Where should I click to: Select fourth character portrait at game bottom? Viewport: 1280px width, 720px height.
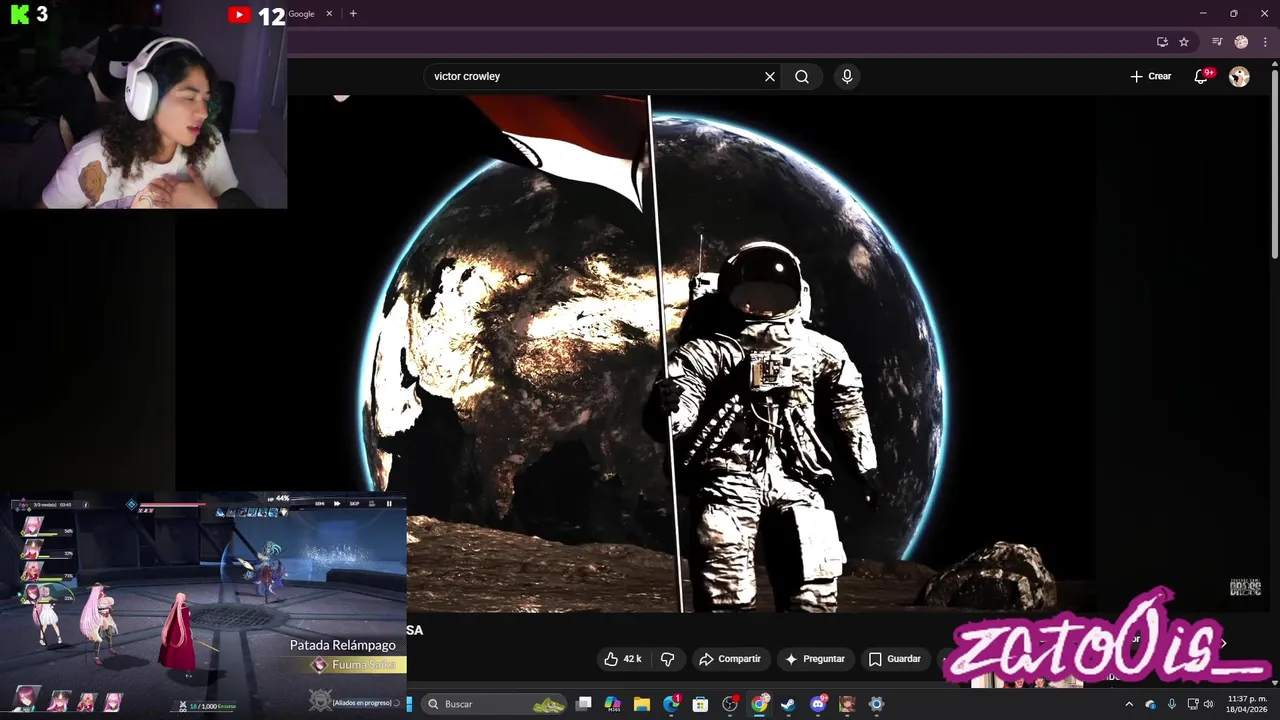click(x=113, y=702)
